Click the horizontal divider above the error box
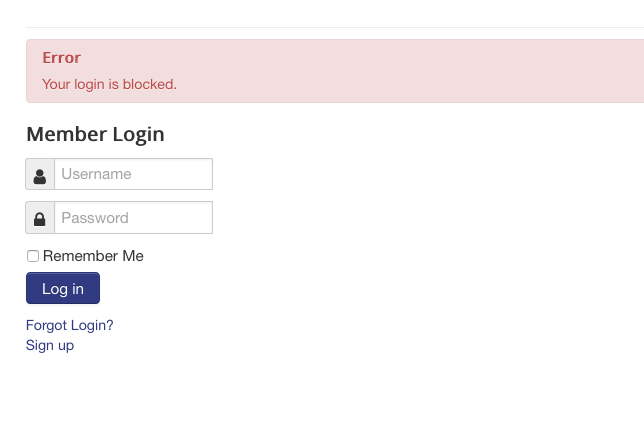This screenshot has width=644, height=448. (x=335, y=28)
